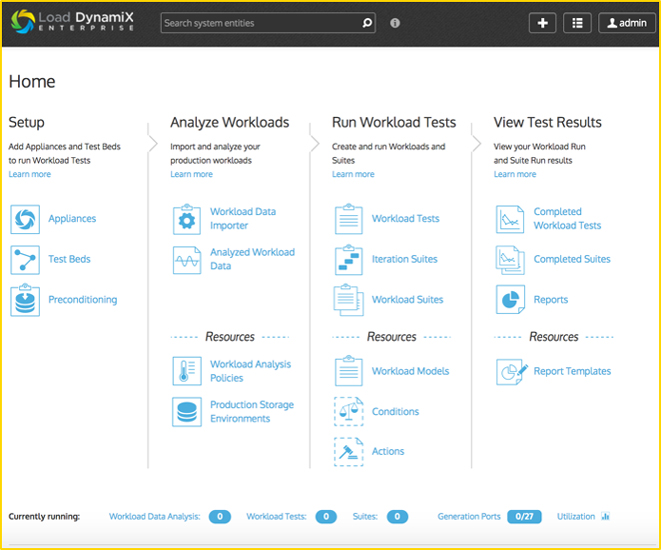Open the Workload Tests clipboard icon

(x=349, y=219)
